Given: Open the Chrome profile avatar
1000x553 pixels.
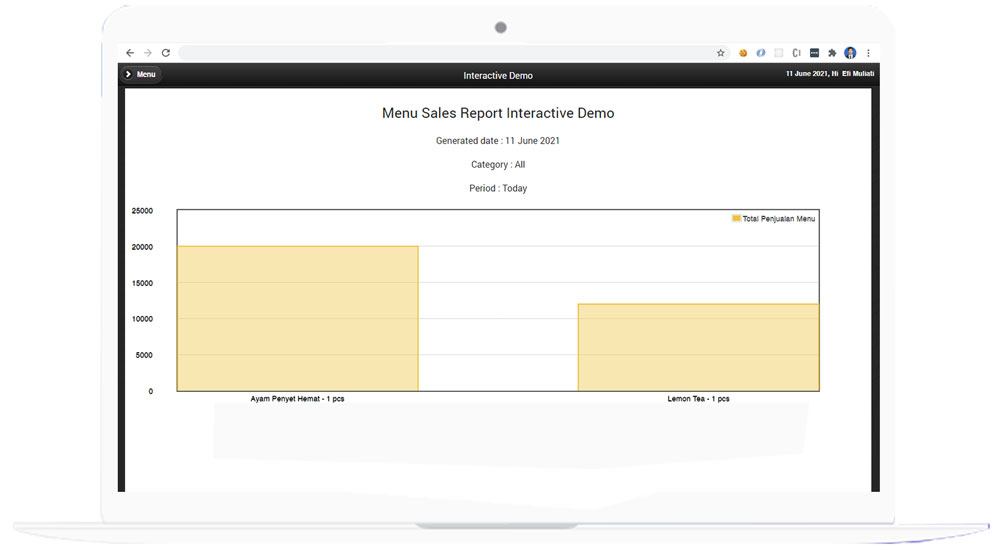Looking at the screenshot, I should click(x=850, y=53).
